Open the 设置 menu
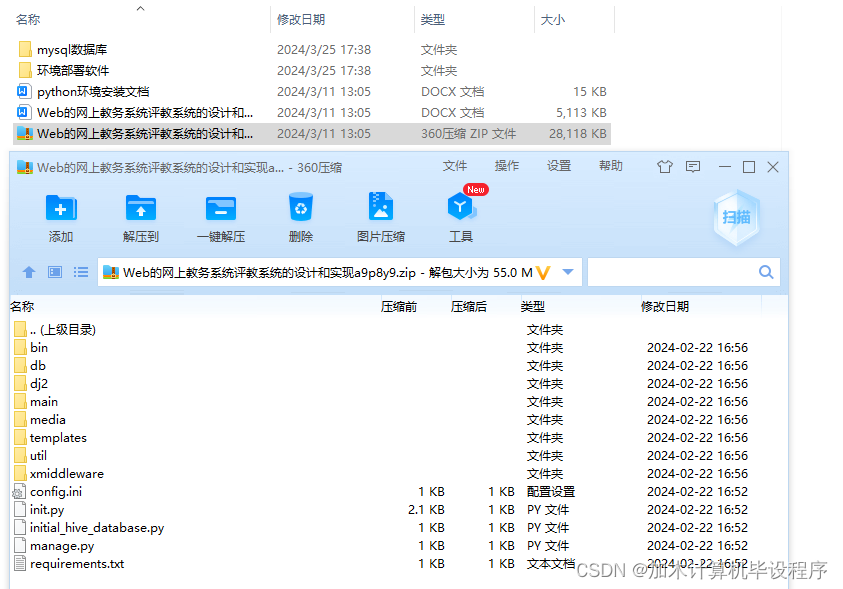This screenshot has height=589, width=843. (x=561, y=166)
